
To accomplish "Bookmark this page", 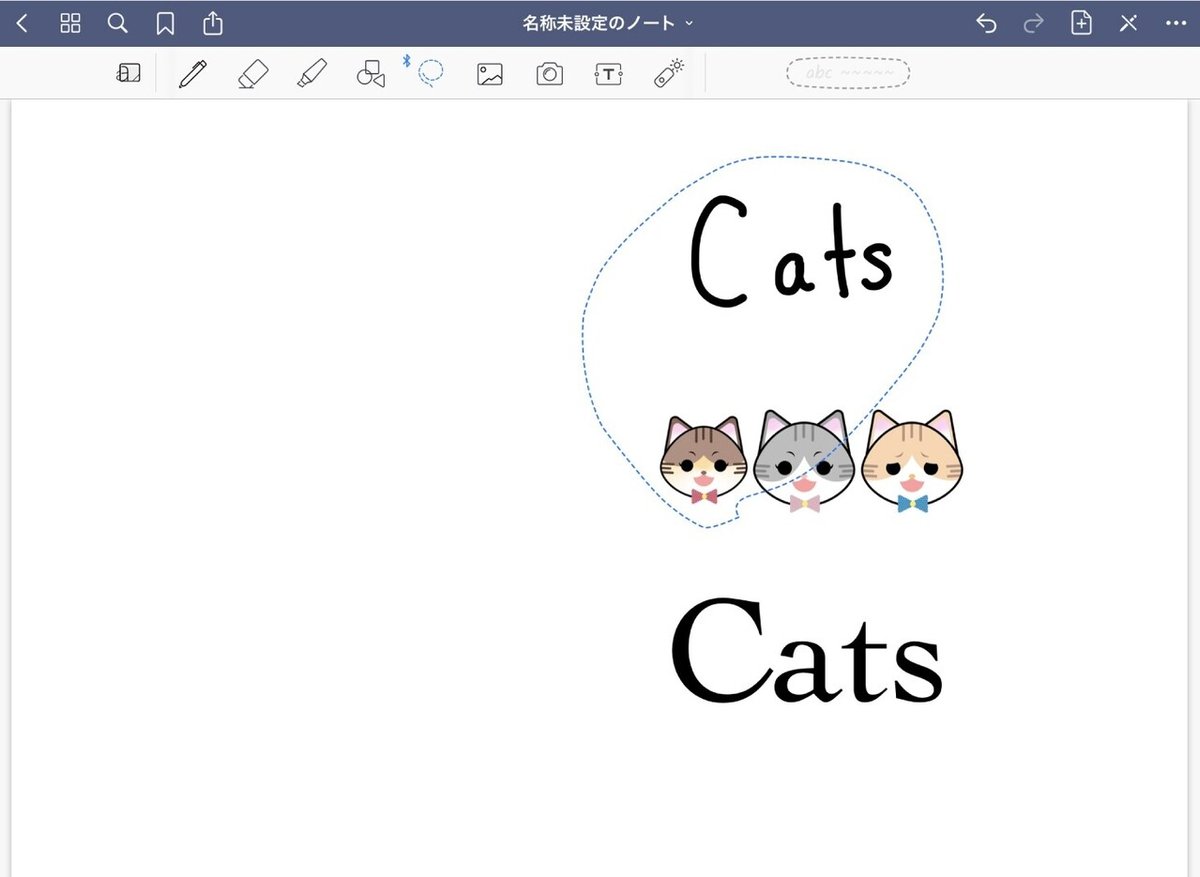I will pyautogui.click(x=166, y=24).
